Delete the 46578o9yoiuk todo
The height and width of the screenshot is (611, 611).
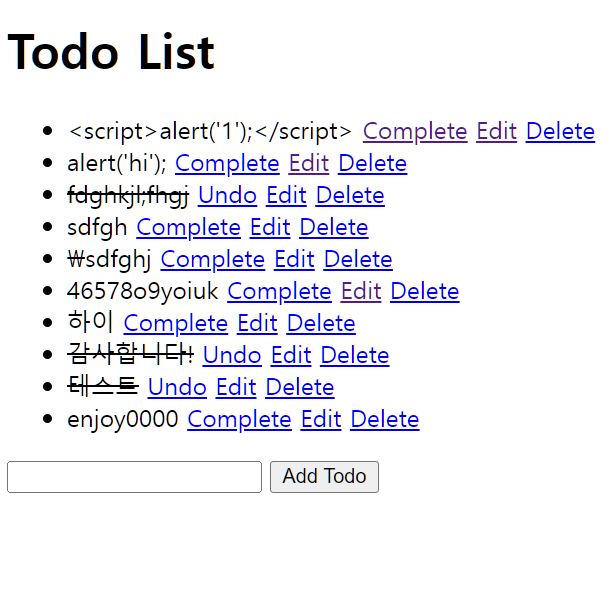pyautogui.click(x=425, y=292)
